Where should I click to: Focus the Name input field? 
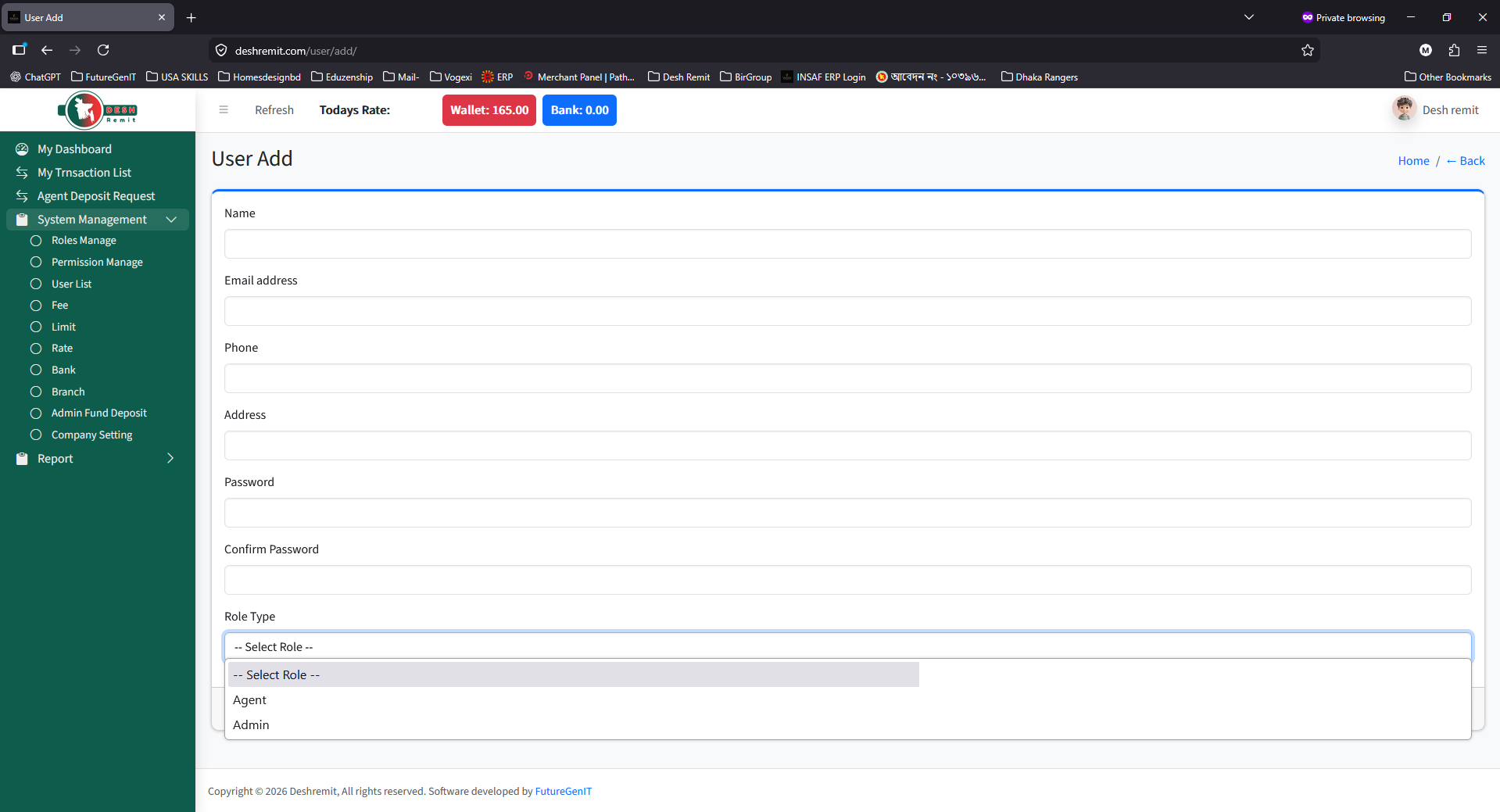coord(847,244)
